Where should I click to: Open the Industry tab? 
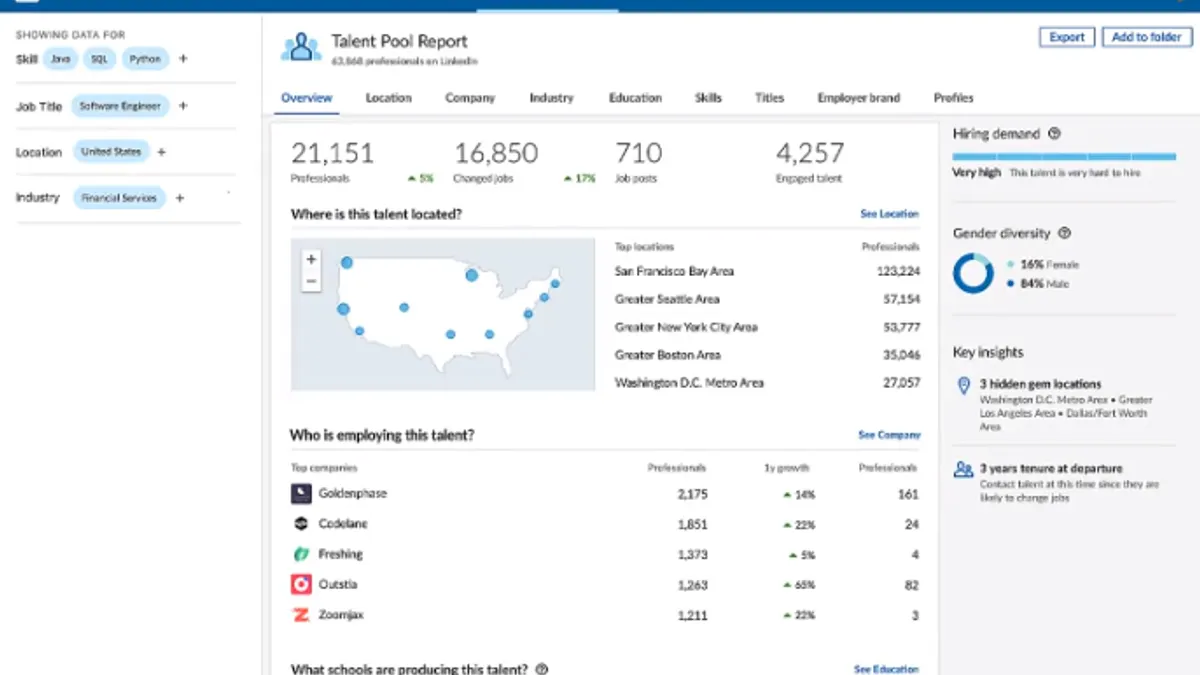click(x=551, y=98)
